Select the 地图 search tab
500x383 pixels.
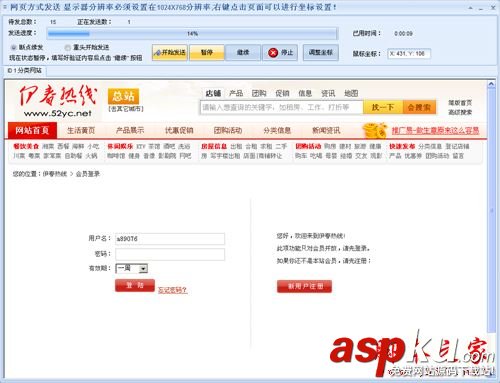[351, 93]
